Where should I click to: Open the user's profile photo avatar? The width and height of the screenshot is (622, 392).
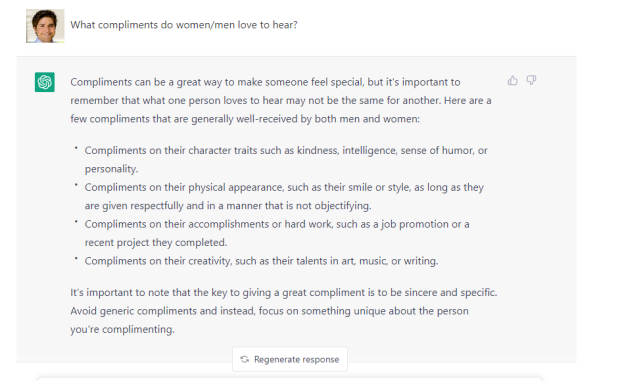(x=45, y=26)
